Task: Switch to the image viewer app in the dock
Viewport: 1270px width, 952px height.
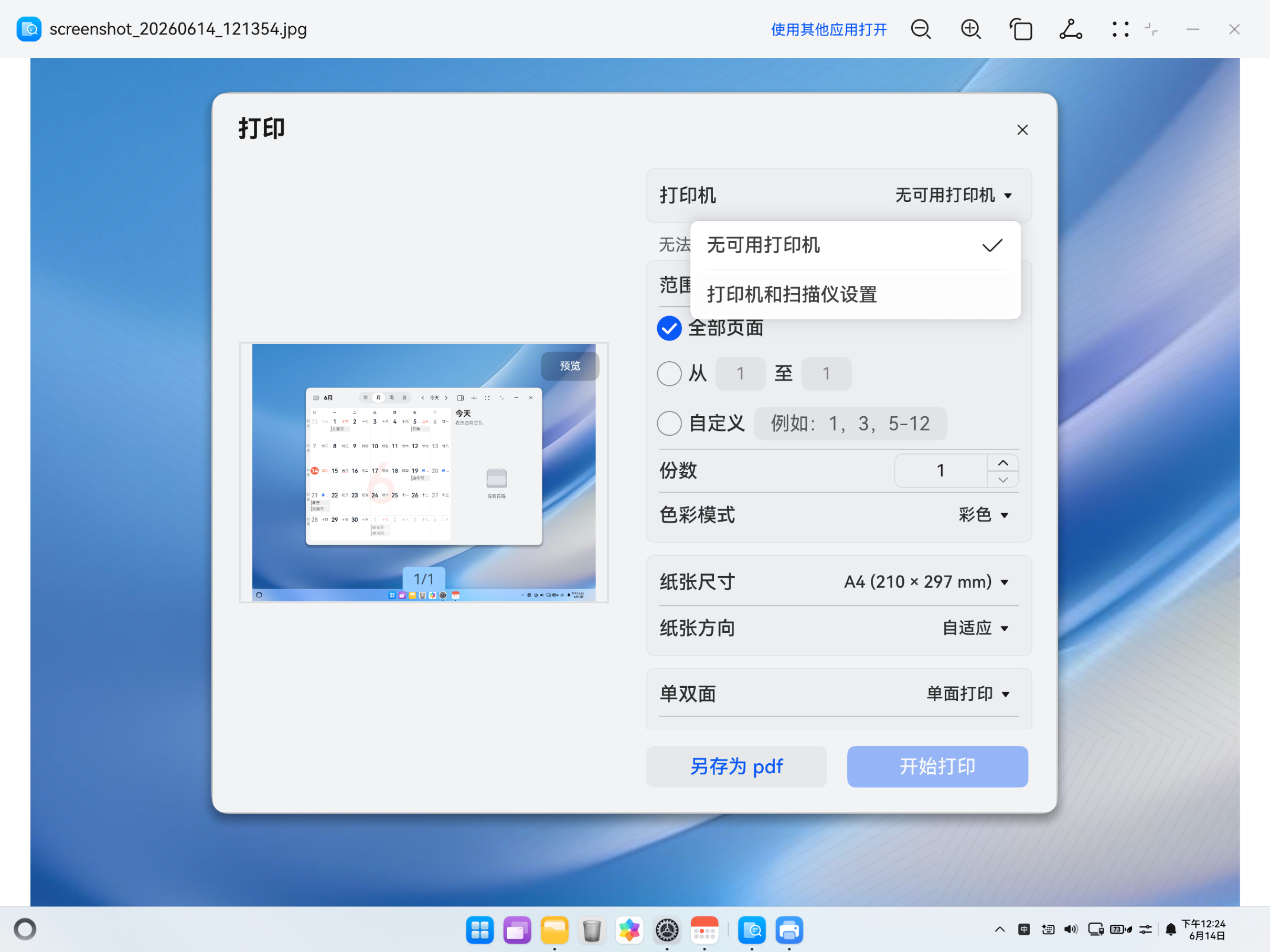Action: pyautogui.click(x=751, y=930)
